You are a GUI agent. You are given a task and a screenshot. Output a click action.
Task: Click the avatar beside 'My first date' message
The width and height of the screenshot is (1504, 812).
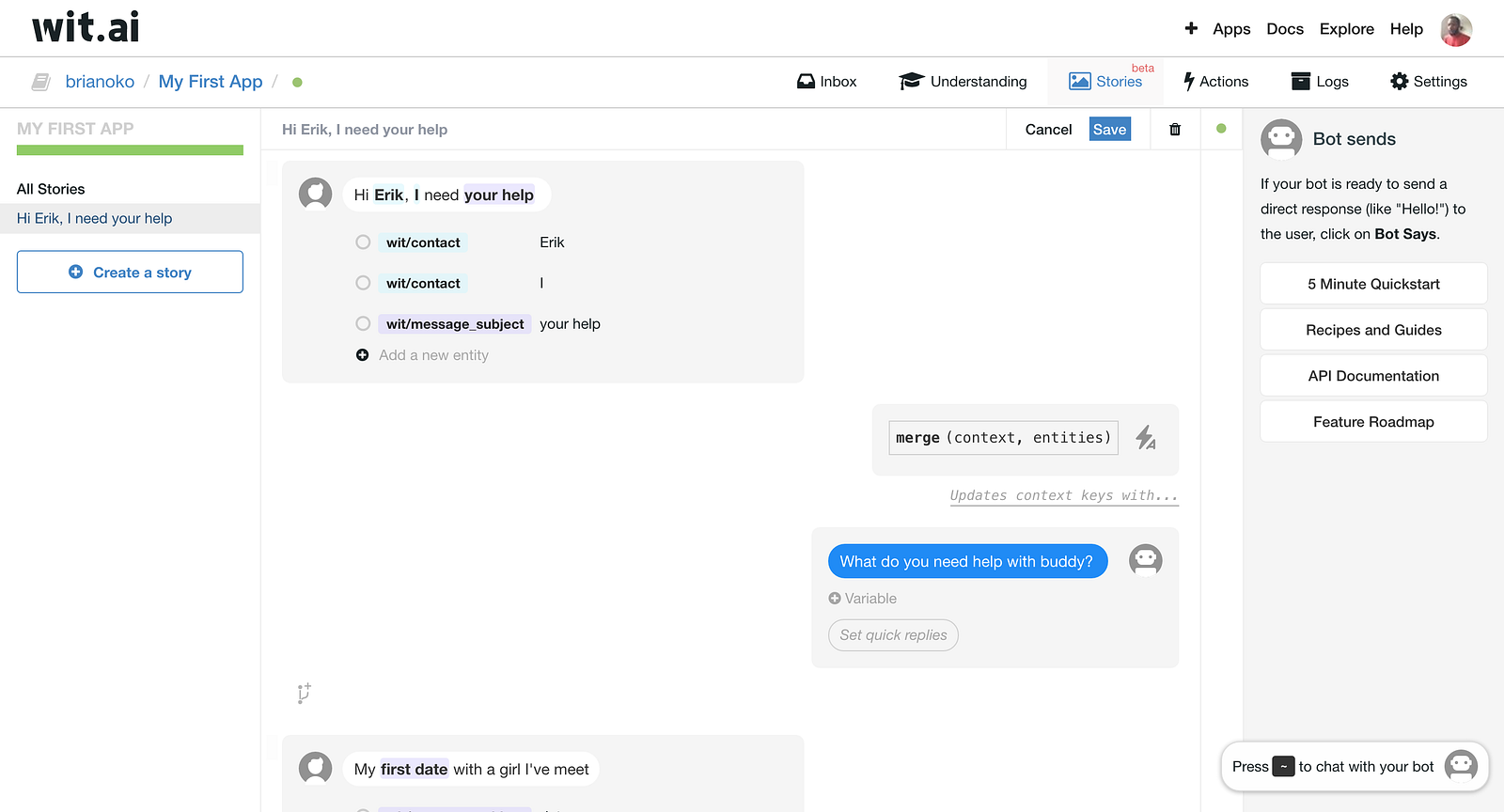[x=316, y=768]
